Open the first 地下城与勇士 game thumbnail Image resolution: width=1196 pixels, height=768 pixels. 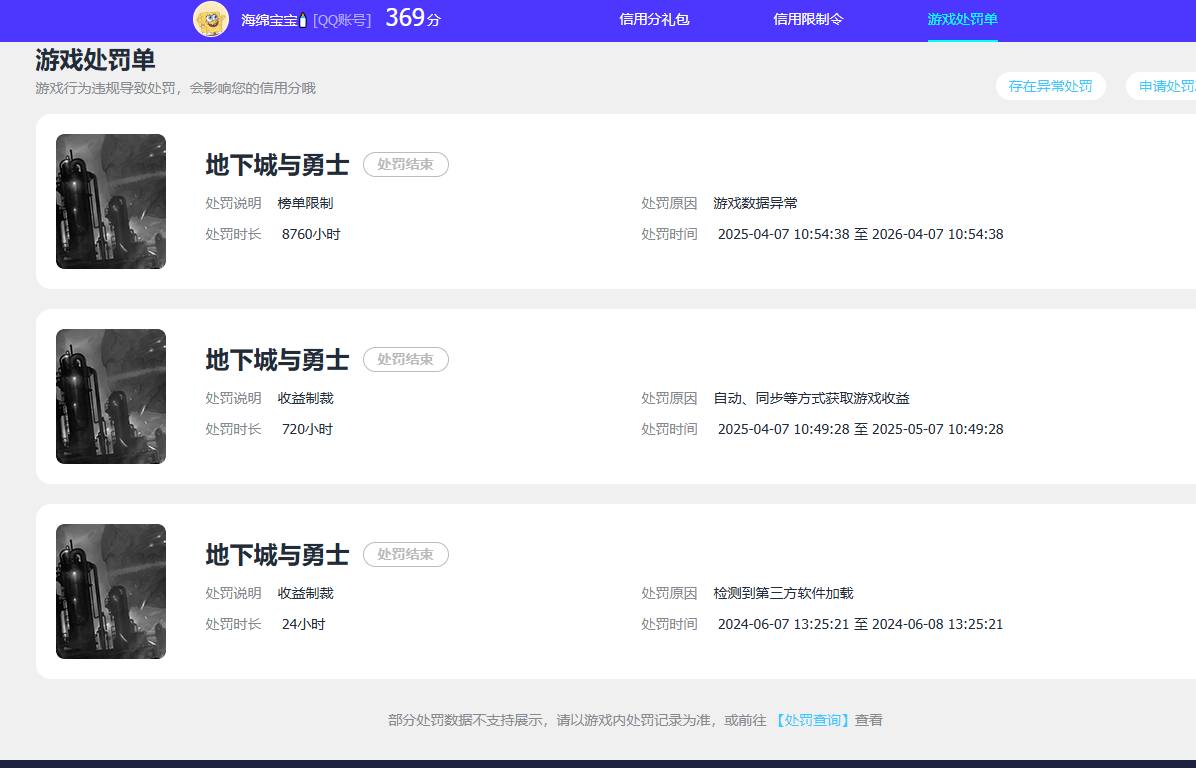(x=110, y=201)
